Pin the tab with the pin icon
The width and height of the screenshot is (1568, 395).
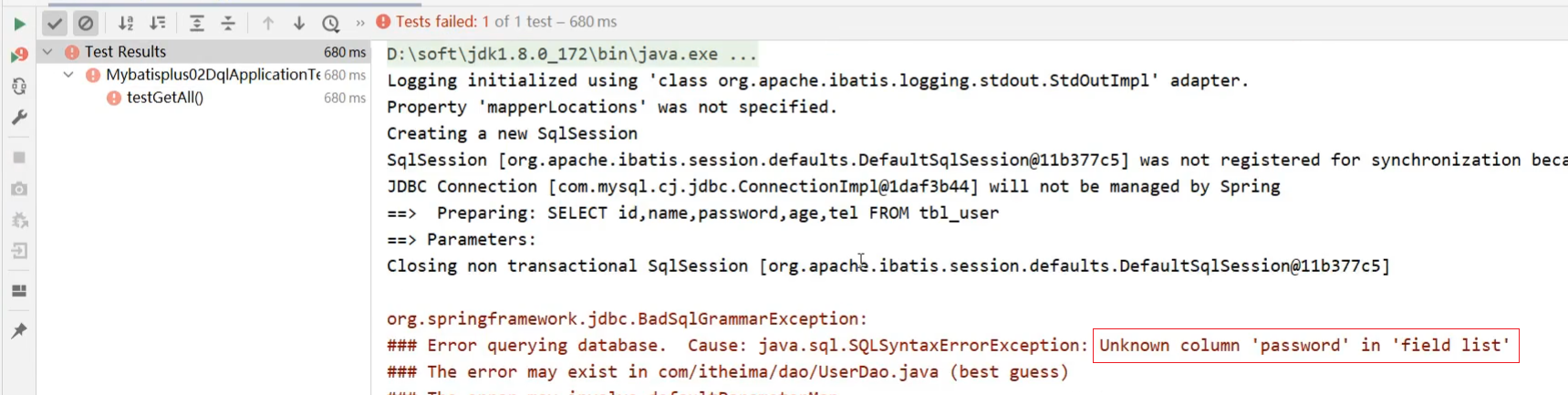tap(19, 331)
